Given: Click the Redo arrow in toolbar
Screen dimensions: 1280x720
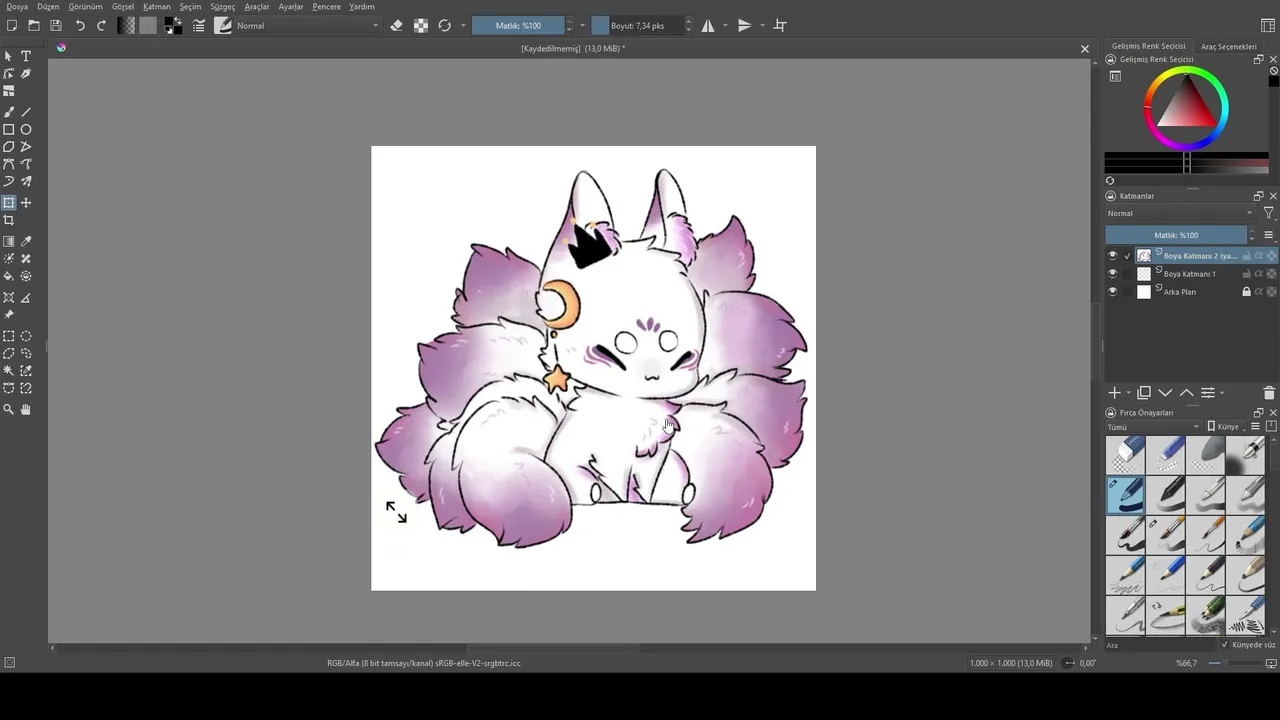Looking at the screenshot, I should coord(101,26).
